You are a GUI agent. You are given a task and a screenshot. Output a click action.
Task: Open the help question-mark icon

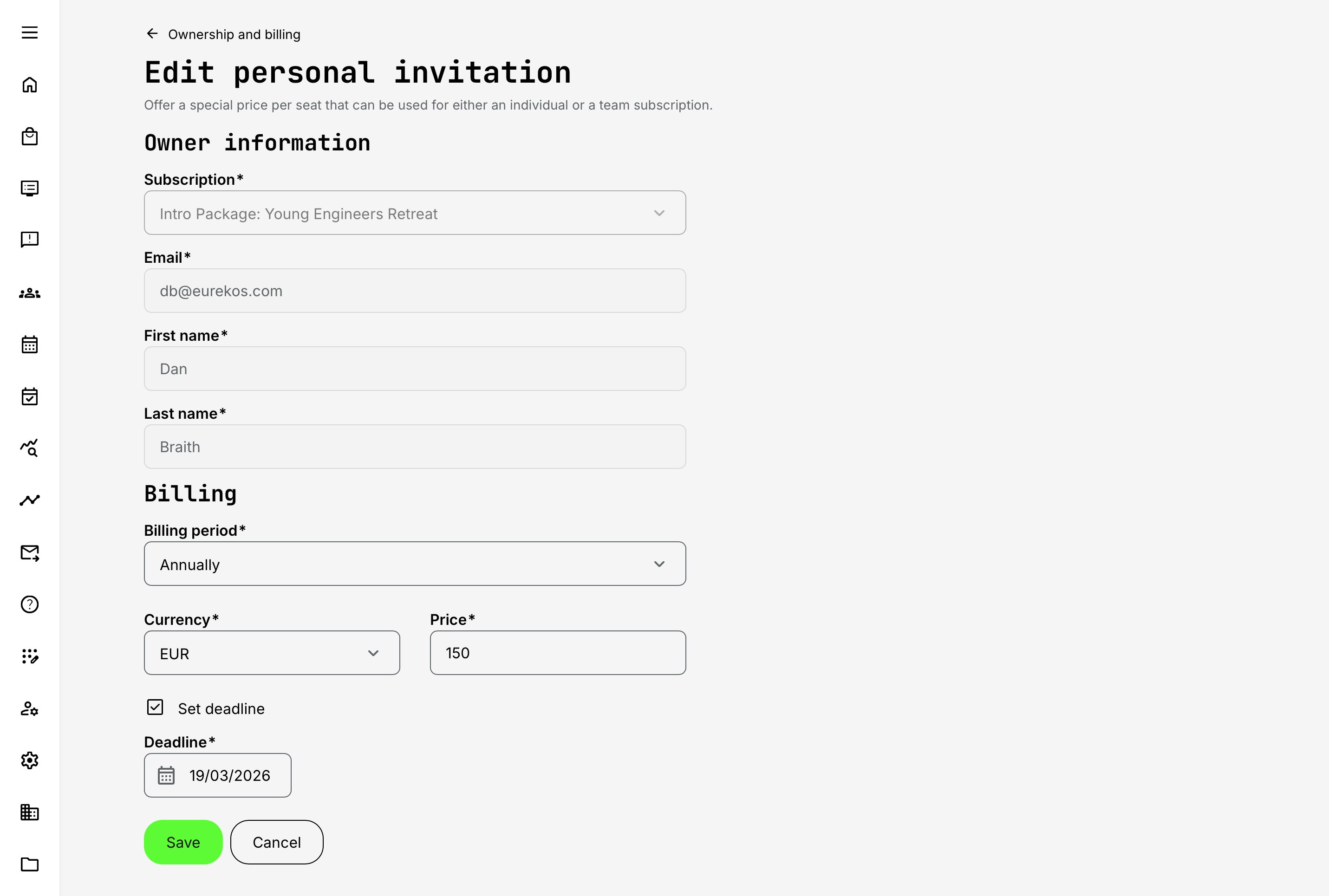point(29,604)
